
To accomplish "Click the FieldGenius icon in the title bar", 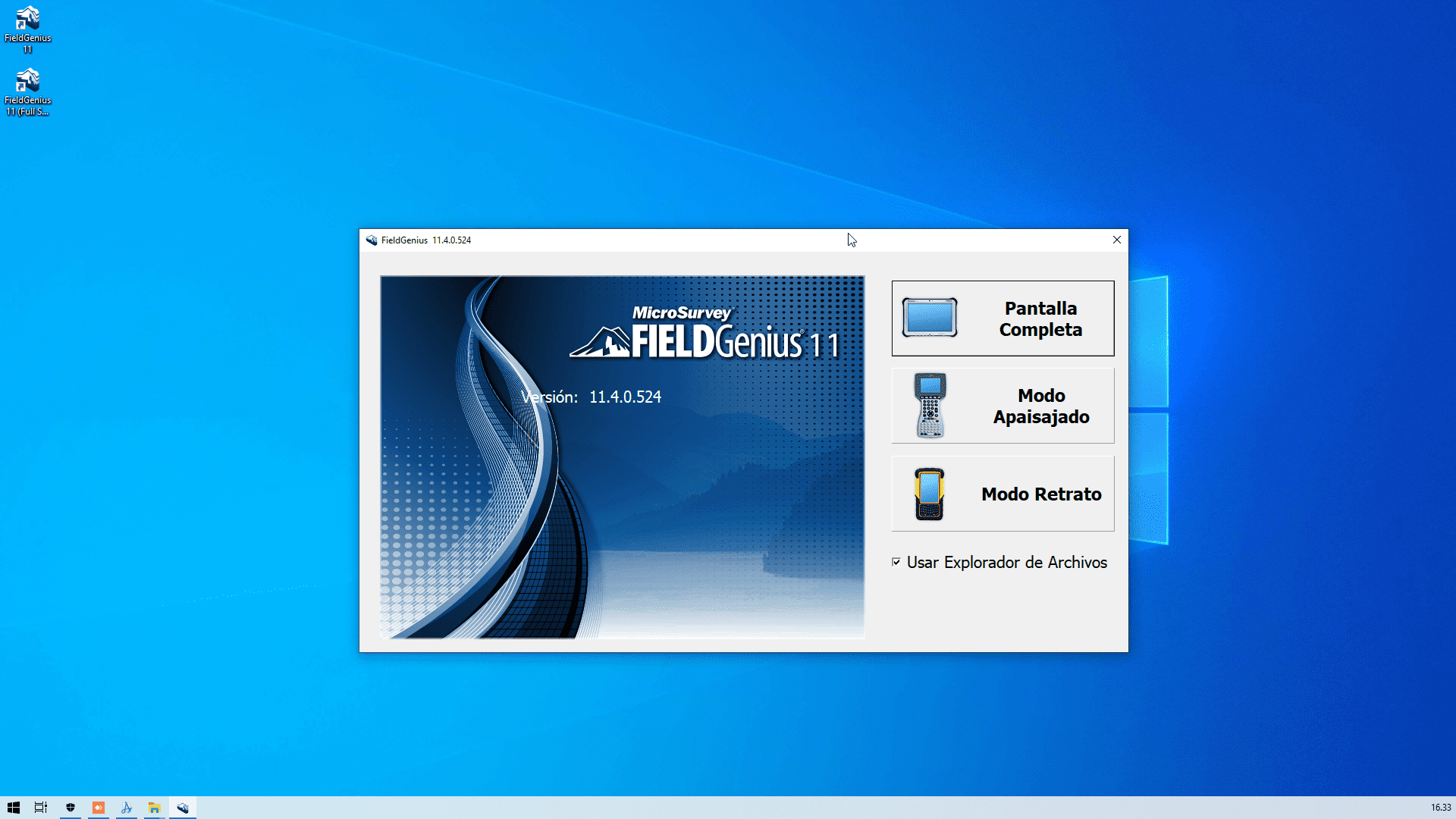I will click(372, 240).
